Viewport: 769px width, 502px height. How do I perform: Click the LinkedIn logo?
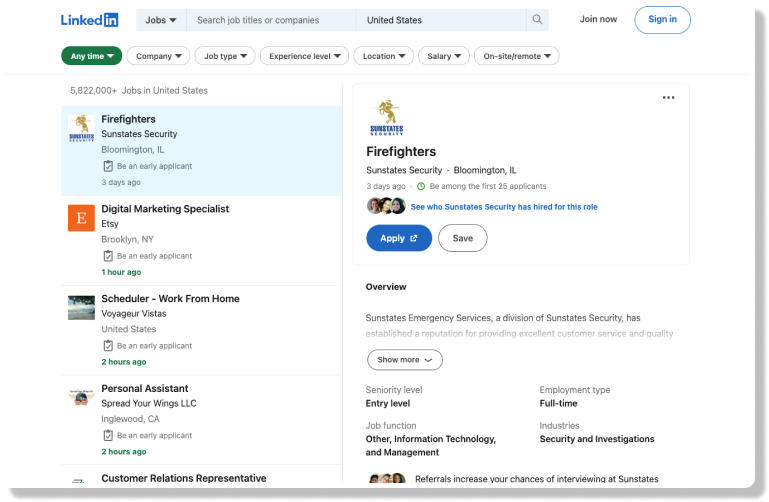point(89,20)
